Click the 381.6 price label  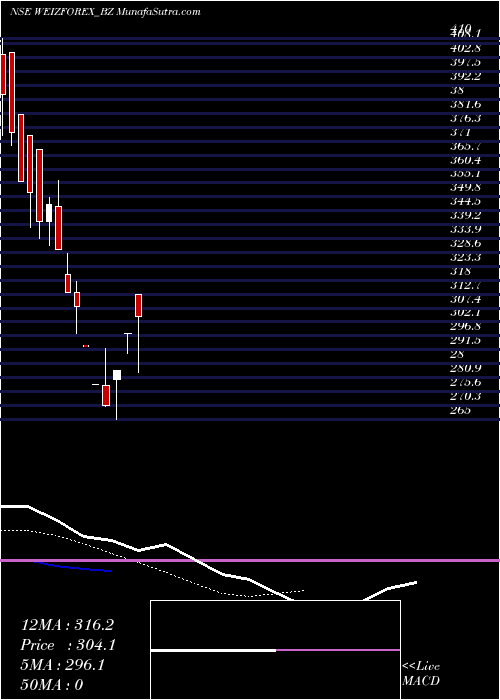465,104
